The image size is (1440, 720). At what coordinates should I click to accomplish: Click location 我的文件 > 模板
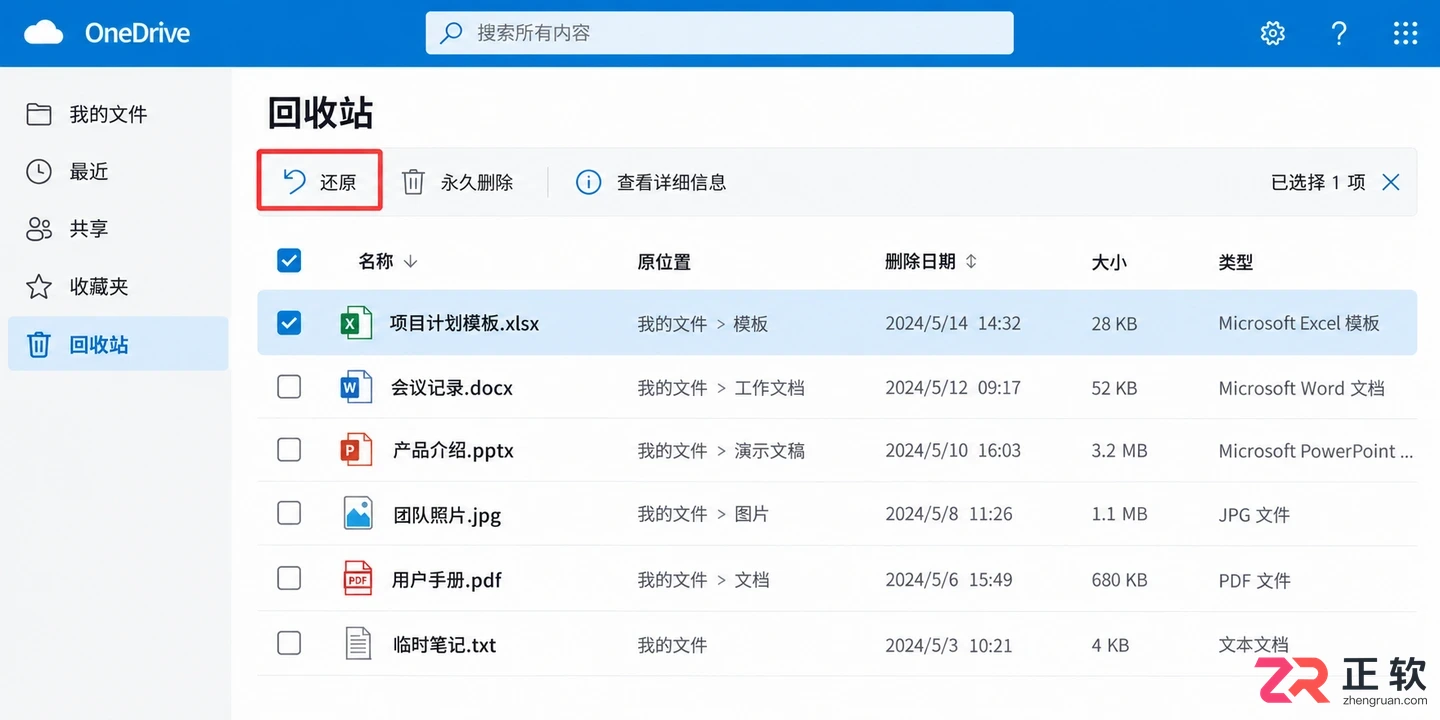(x=703, y=324)
